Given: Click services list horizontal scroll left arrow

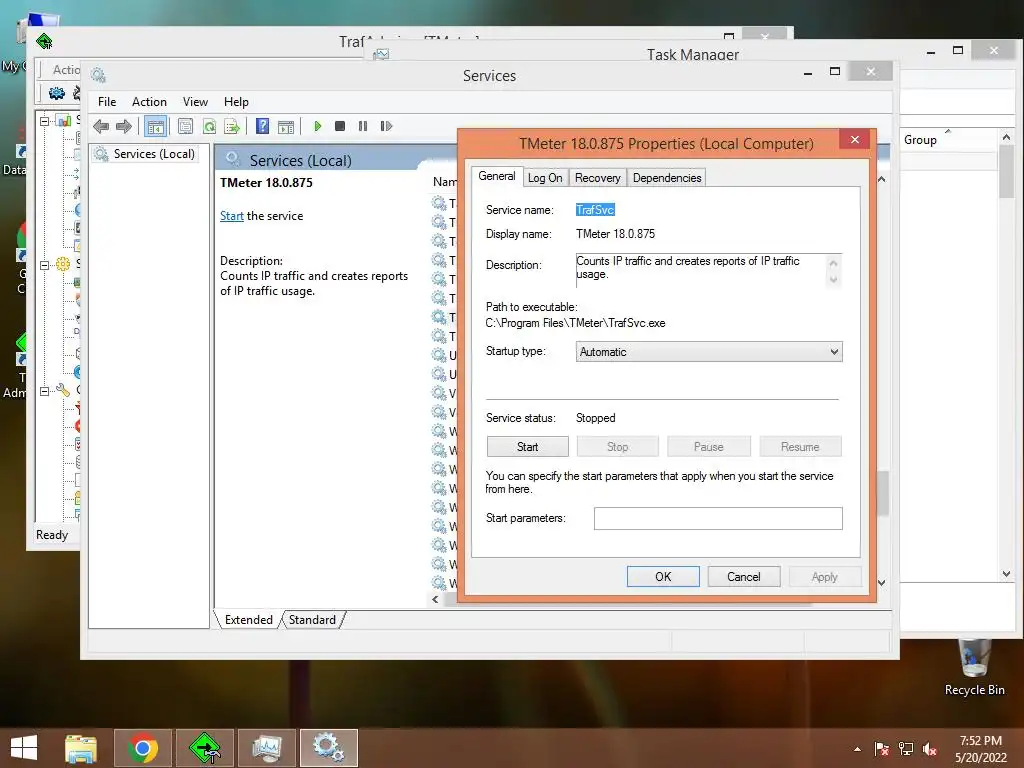Looking at the screenshot, I should tap(436, 599).
